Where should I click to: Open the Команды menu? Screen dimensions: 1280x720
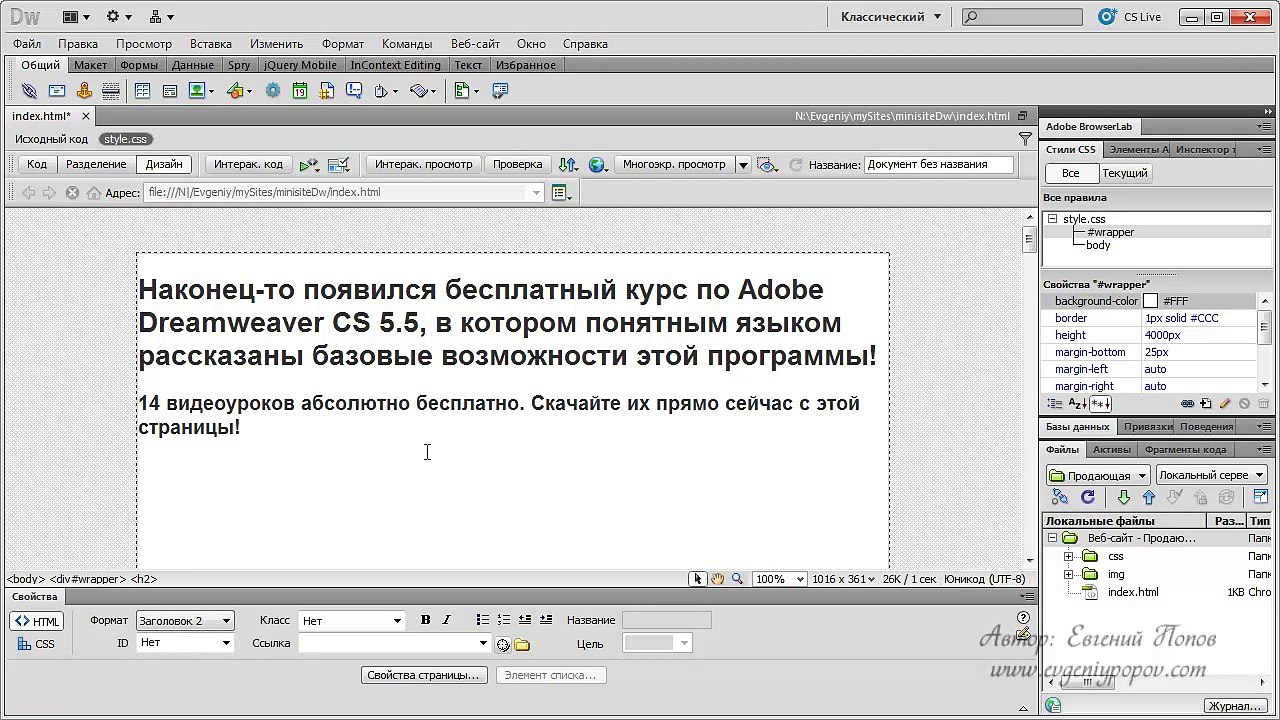(x=407, y=44)
